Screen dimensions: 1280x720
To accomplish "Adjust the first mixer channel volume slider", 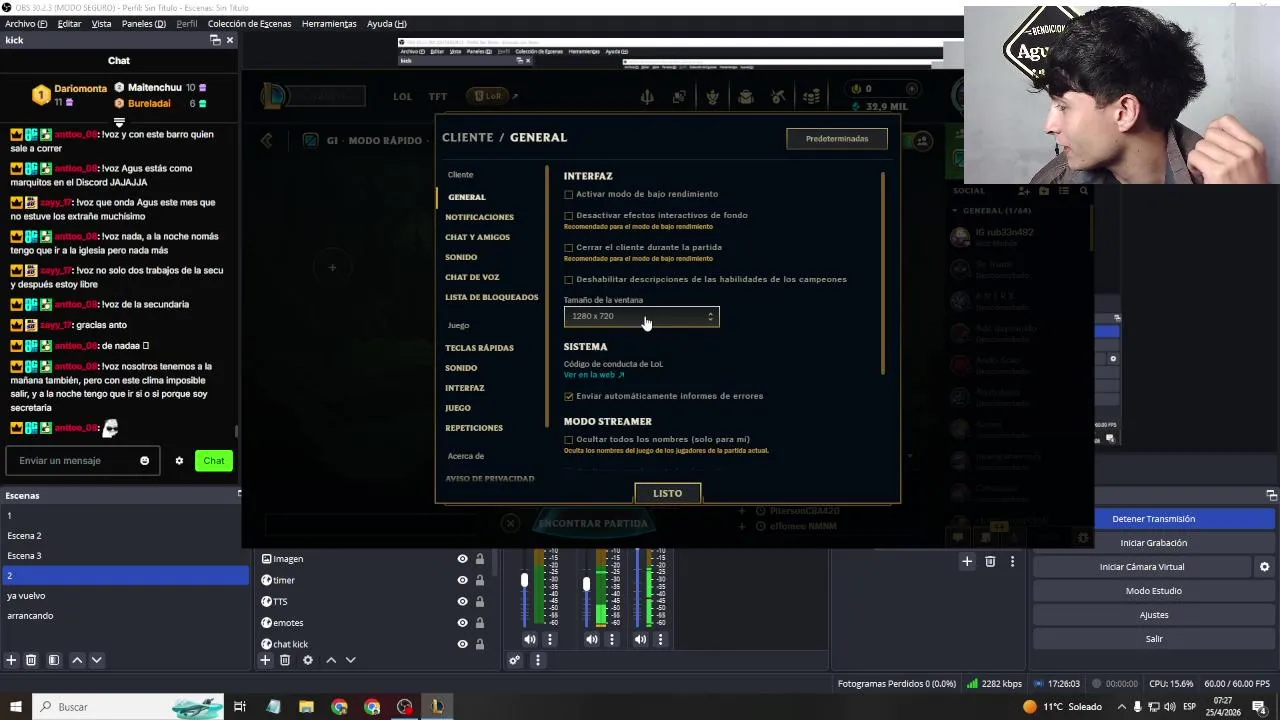I will pos(524,581).
